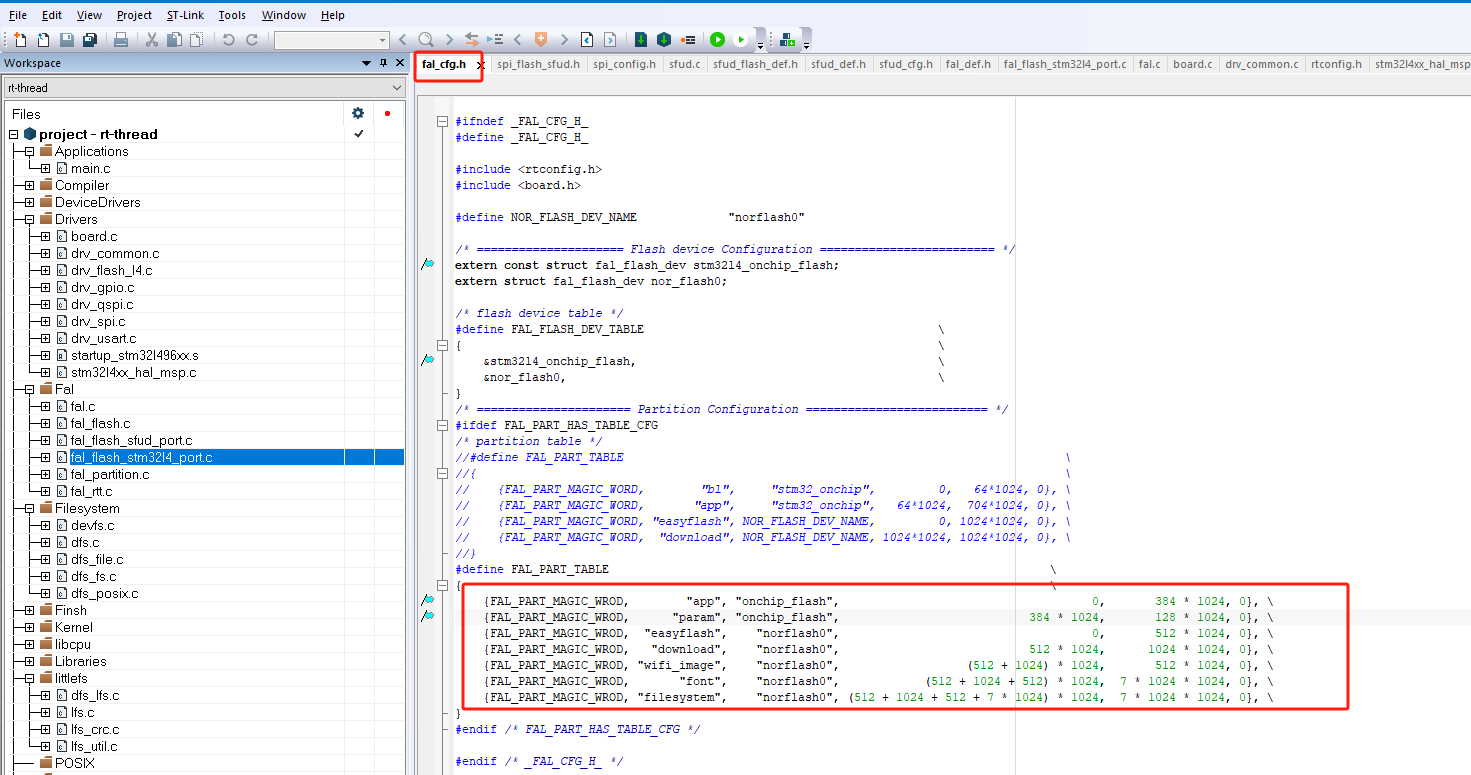The height and width of the screenshot is (775, 1471).
Task: Switch to board.c editor tab
Action: point(1192,64)
